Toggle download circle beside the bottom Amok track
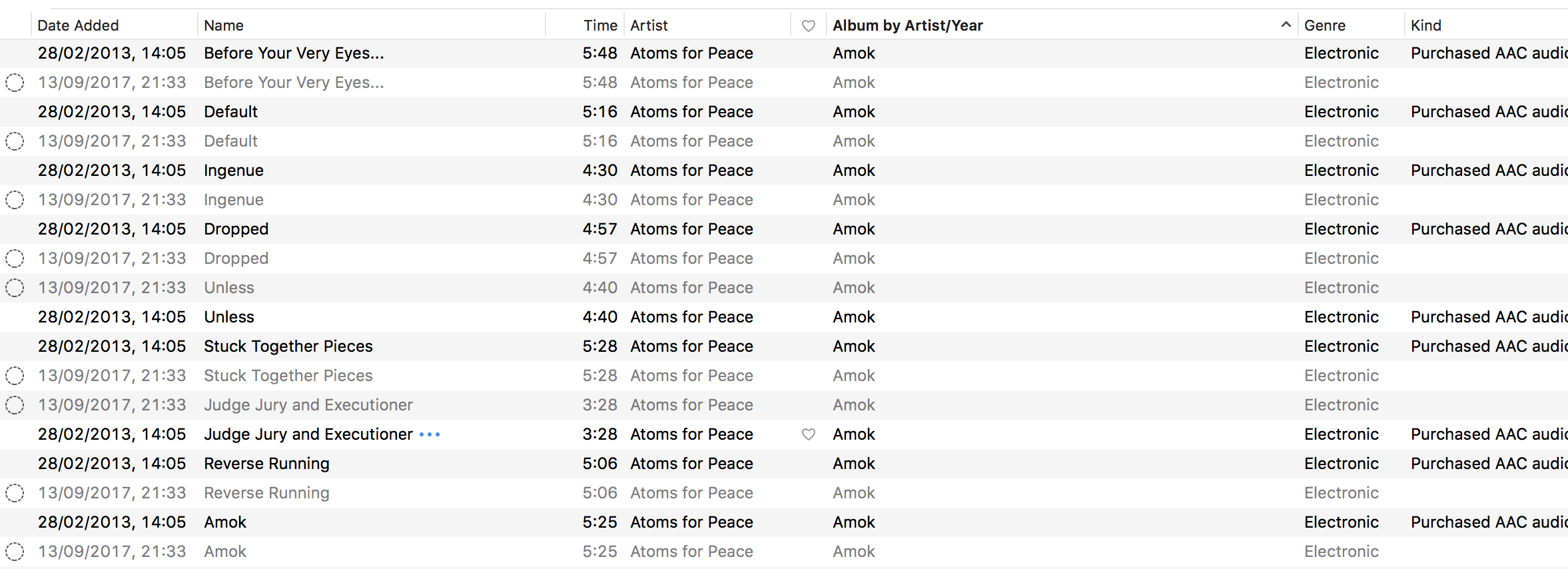The width and height of the screenshot is (1568, 569). tap(15, 551)
